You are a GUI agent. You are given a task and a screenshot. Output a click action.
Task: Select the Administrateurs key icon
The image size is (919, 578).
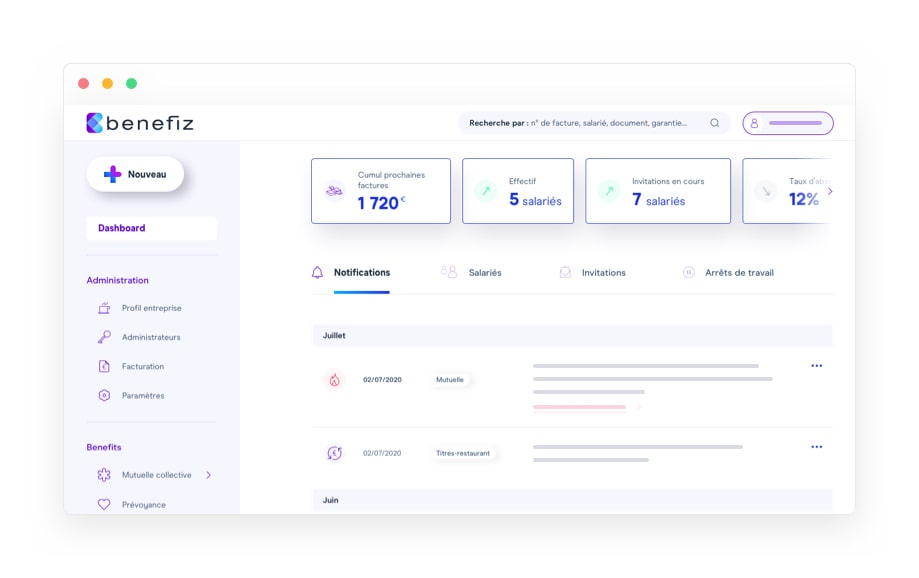pos(106,337)
